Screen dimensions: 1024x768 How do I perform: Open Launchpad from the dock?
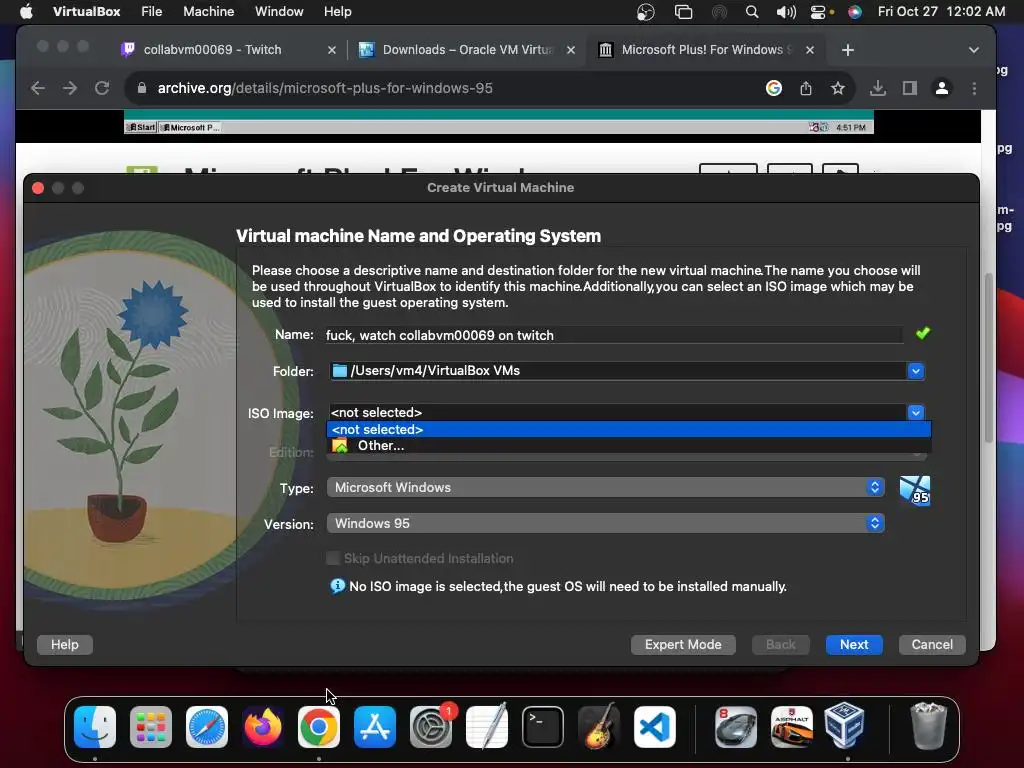(151, 727)
